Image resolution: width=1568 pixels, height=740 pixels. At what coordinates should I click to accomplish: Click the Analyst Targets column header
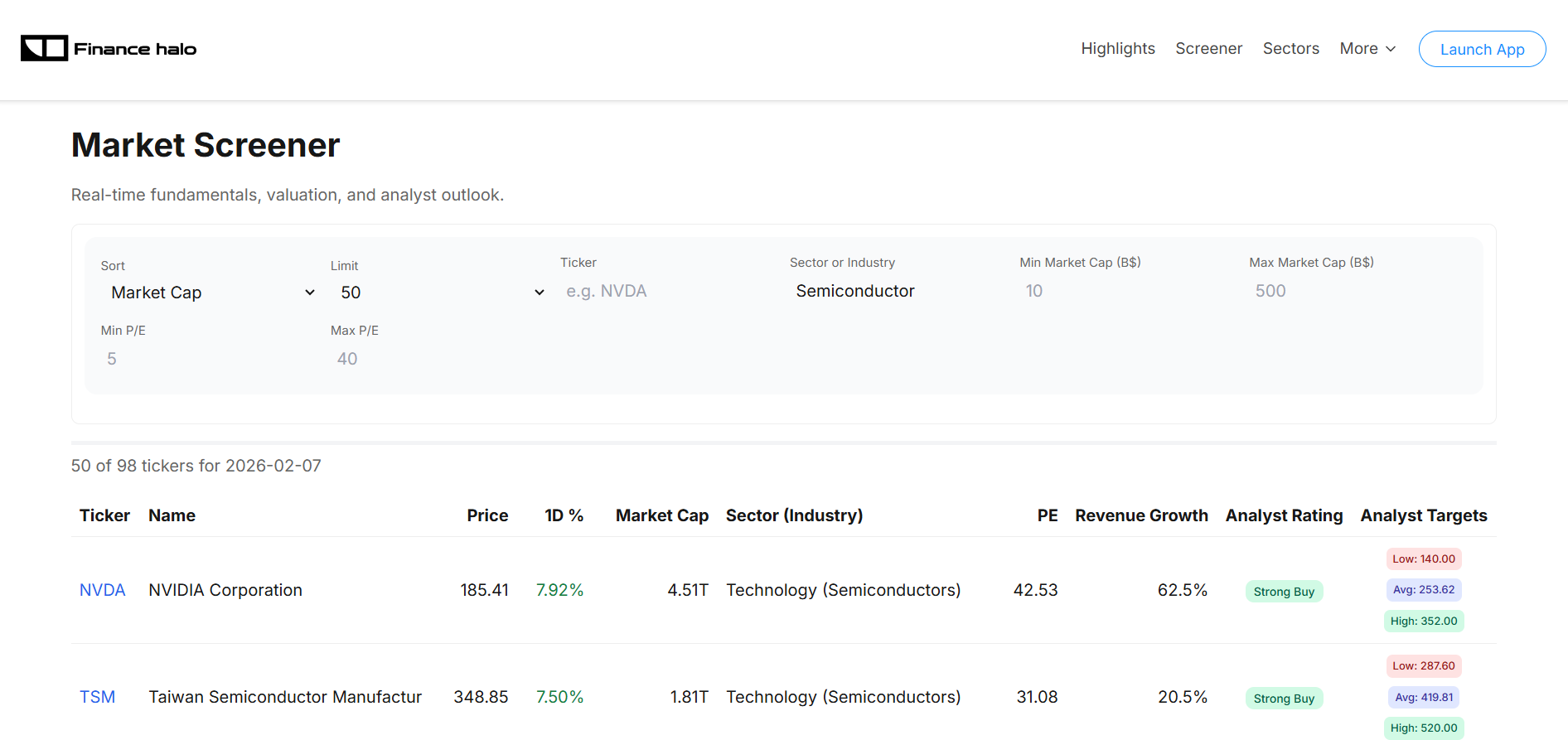1423,515
